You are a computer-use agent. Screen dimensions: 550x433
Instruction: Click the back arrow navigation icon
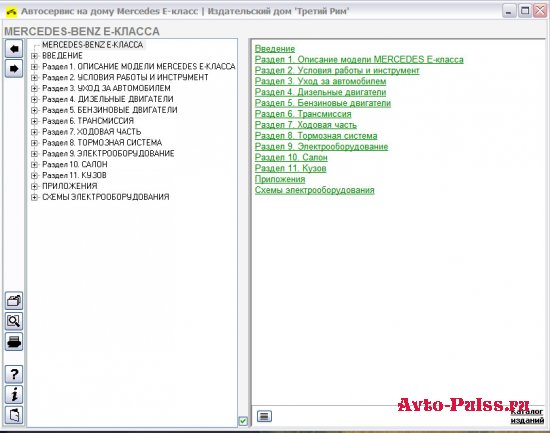pyautogui.click(x=14, y=48)
